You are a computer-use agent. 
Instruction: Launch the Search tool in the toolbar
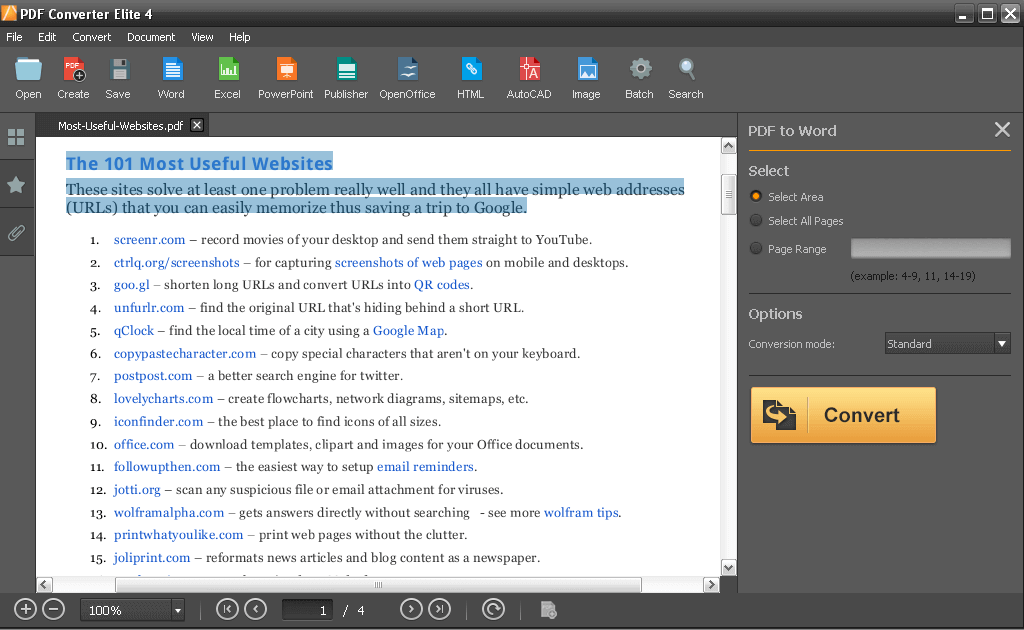click(x=686, y=78)
